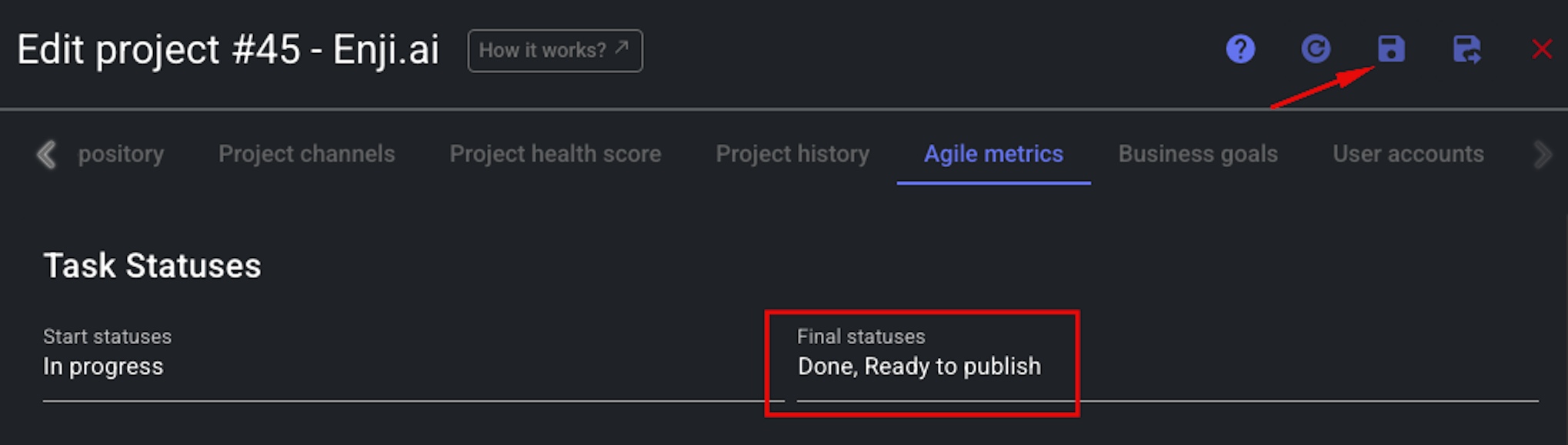The width and height of the screenshot is (1568, 445).
Task: Switch to the partially hidden Repository tab
Action: 121,154
